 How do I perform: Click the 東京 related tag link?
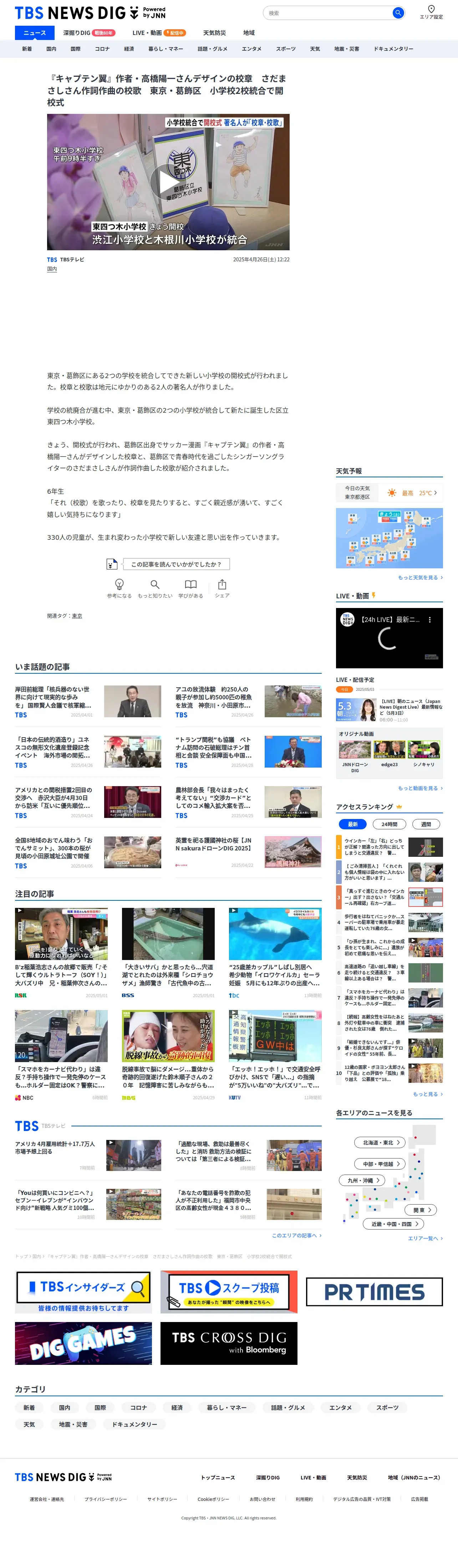pos(77,616)
